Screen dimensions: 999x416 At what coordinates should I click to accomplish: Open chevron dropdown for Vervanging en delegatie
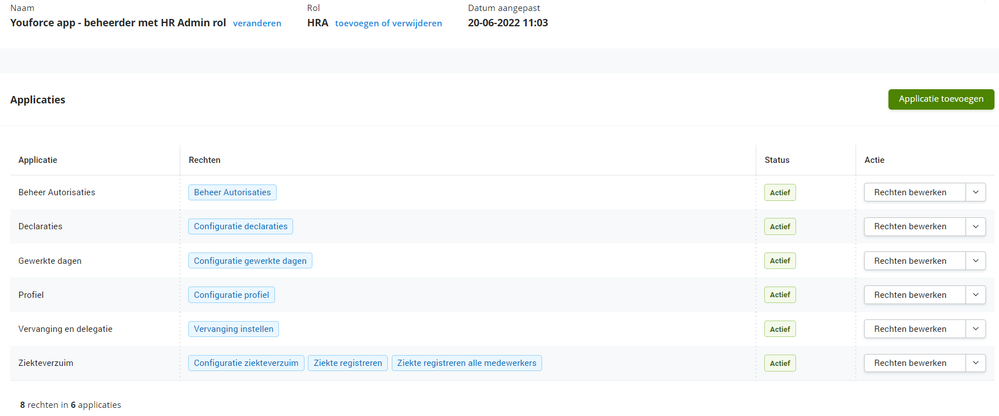pyautogui.click(x=976, y=329)
